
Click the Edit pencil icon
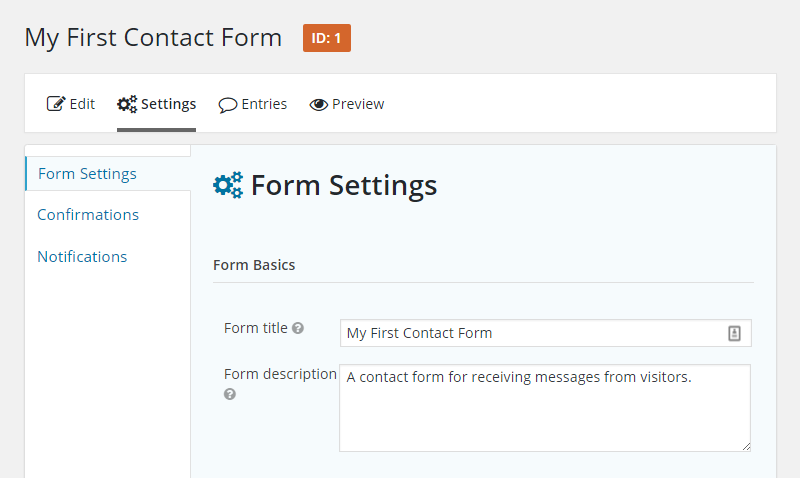(56, 104)
